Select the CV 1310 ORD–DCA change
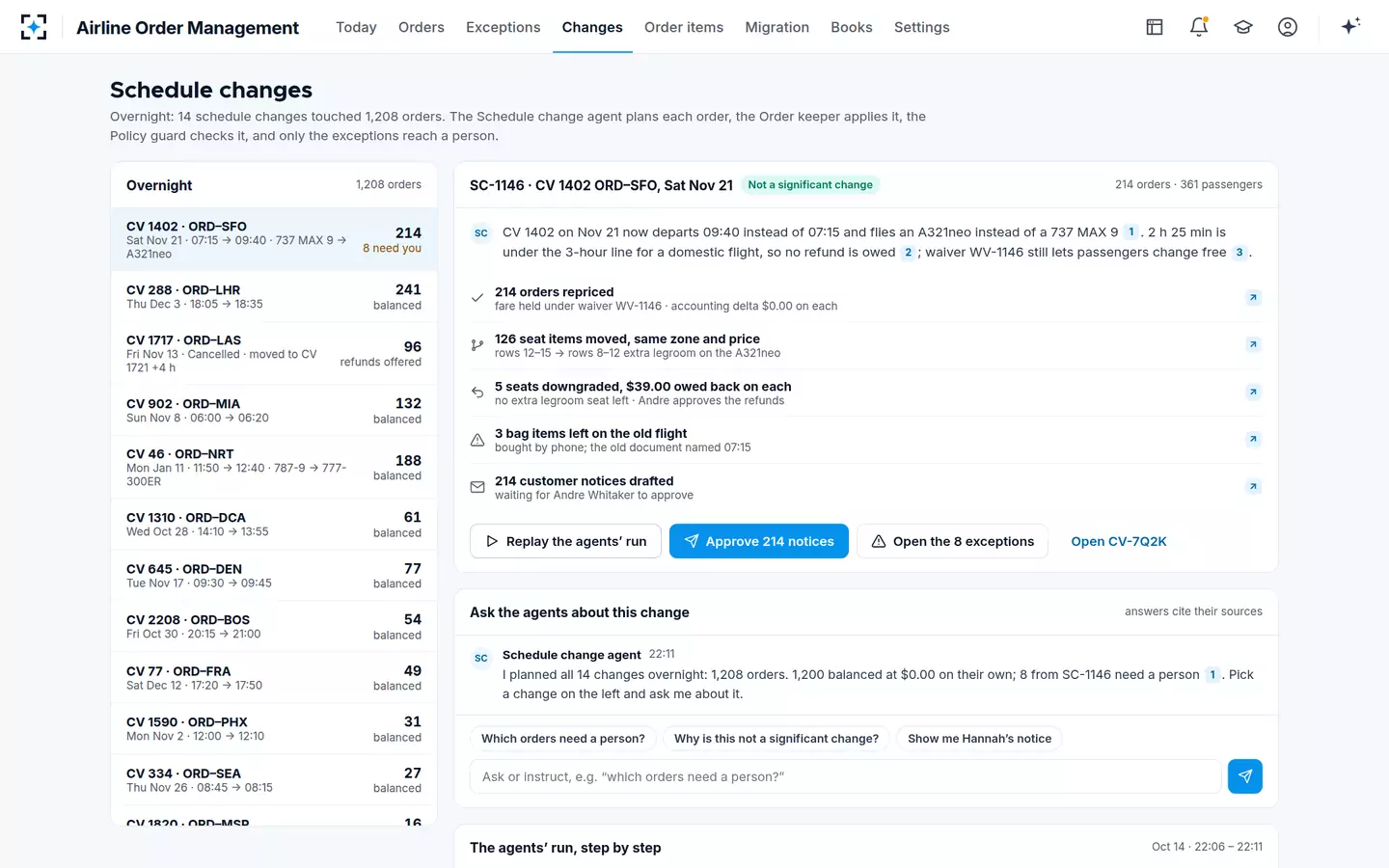 tap(274, 525)
